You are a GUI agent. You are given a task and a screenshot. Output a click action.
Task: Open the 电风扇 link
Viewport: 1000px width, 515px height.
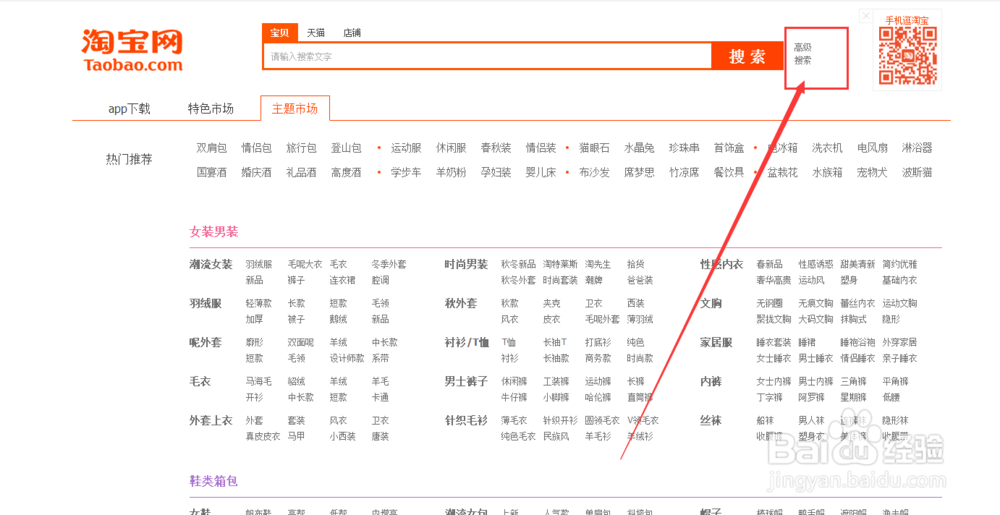pyautogui.click(x=872, y=148)
